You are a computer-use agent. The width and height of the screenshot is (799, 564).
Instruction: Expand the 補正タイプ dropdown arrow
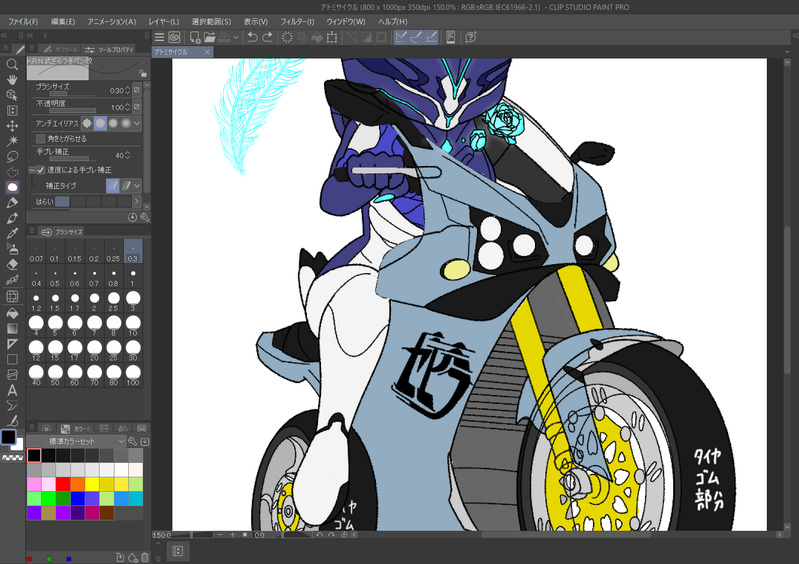coord(137,185)
